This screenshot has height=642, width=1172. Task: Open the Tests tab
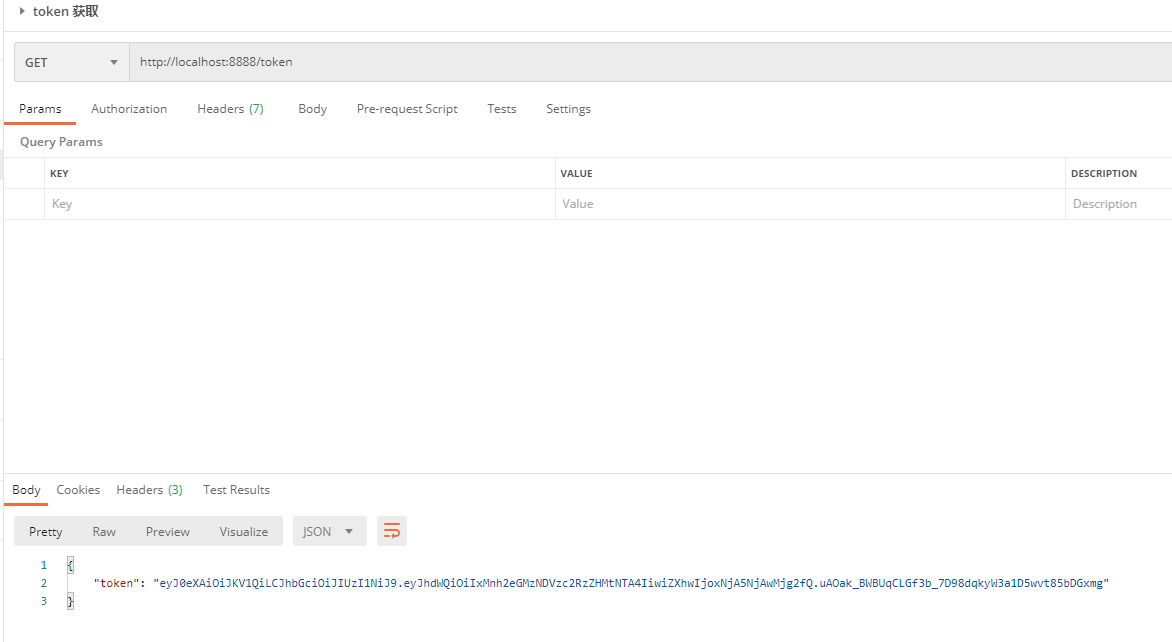pos(502,109)
